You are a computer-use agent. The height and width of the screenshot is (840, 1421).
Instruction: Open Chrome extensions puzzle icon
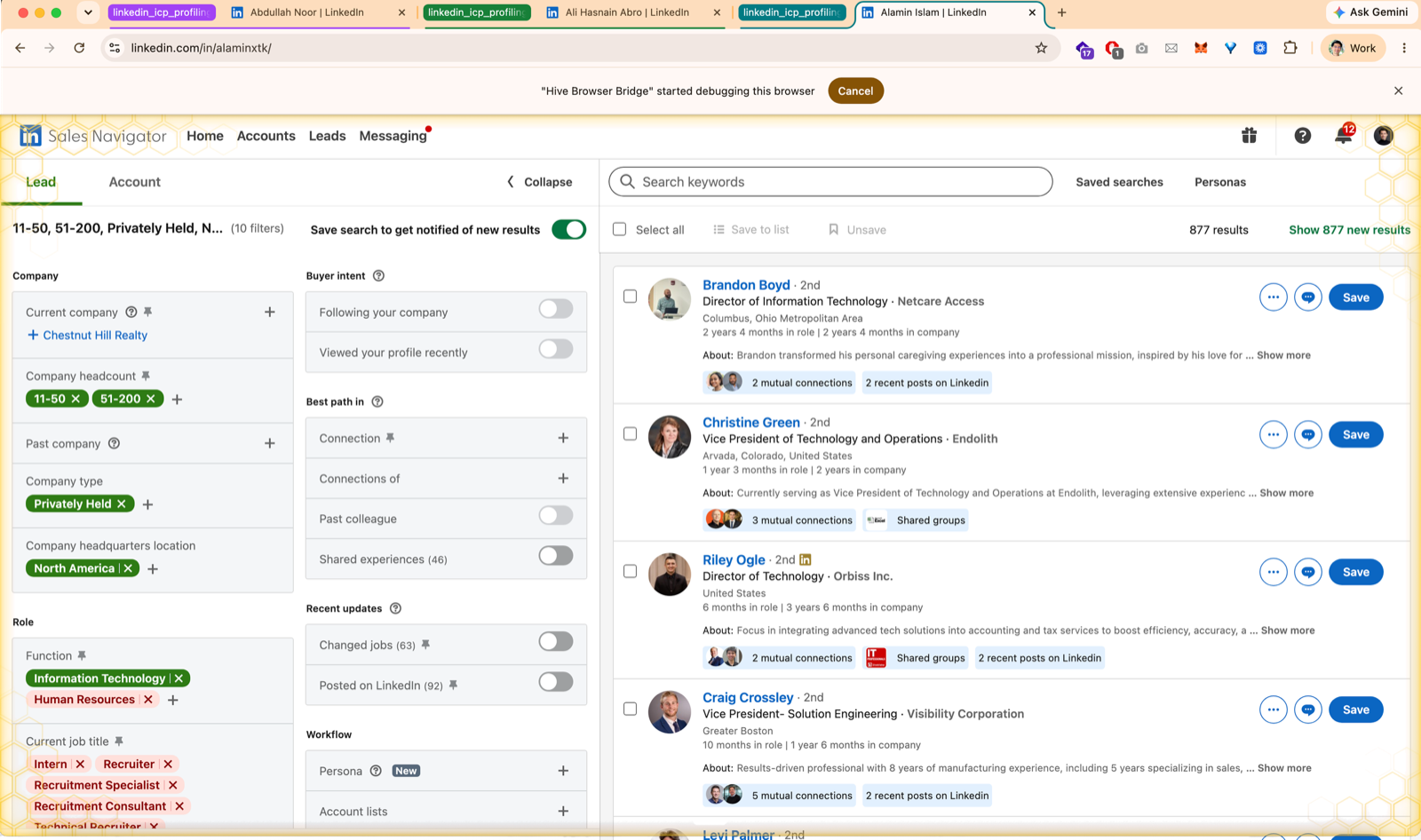(1290, 48)
